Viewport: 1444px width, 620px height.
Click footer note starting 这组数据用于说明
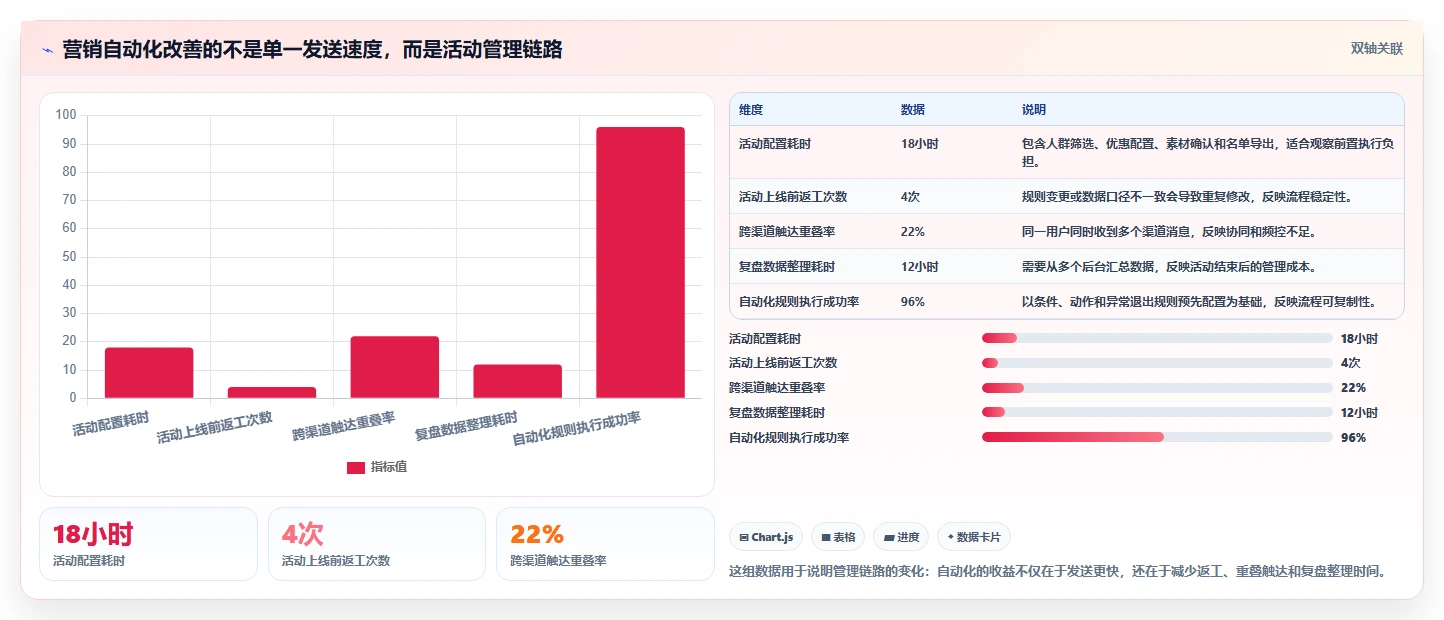coord(1058,571)
